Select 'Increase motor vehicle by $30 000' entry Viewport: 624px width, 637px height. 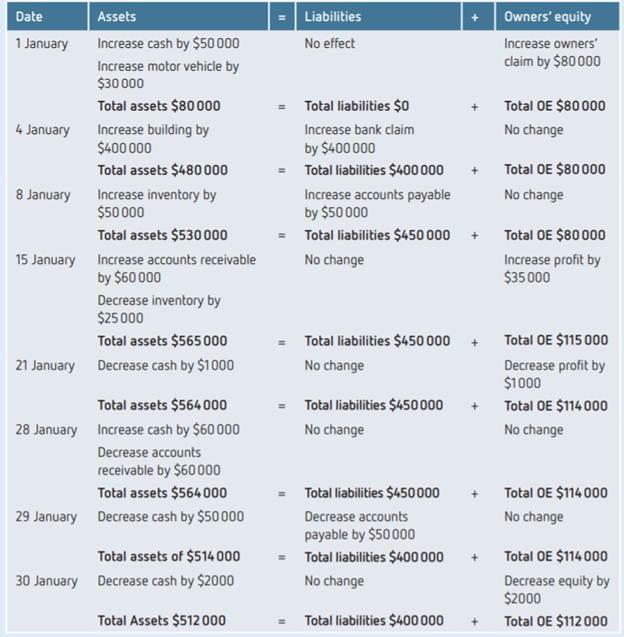coord(167,75)
